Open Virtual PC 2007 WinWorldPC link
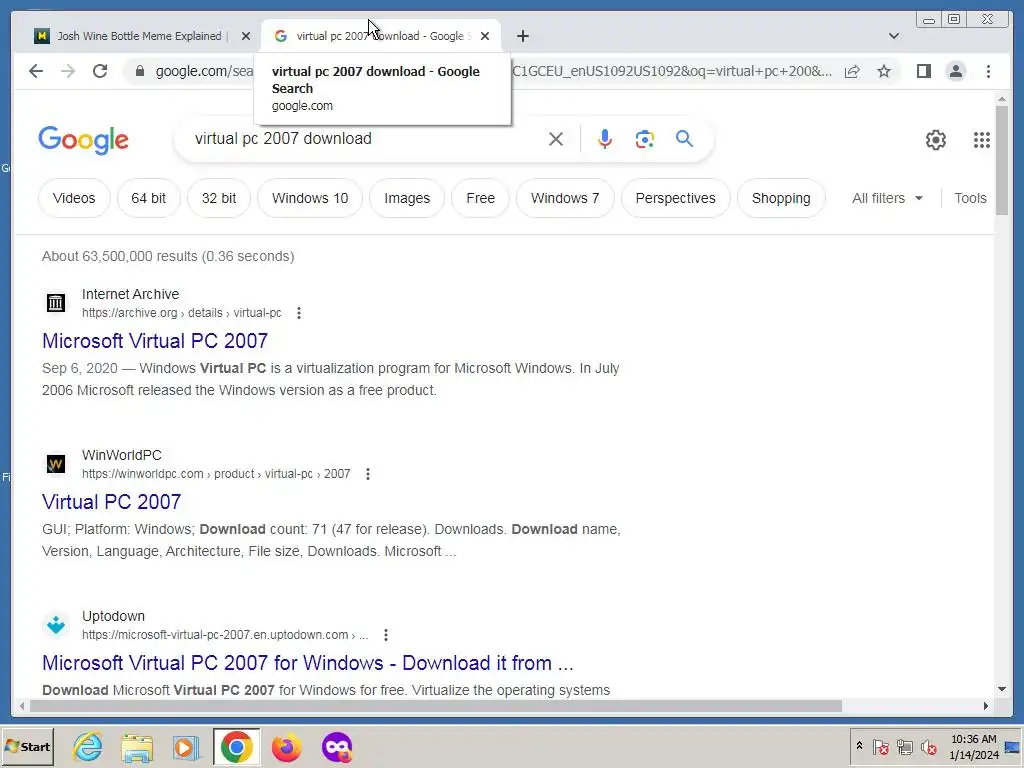The image size is (1024, 768). [x=112, y=502]
